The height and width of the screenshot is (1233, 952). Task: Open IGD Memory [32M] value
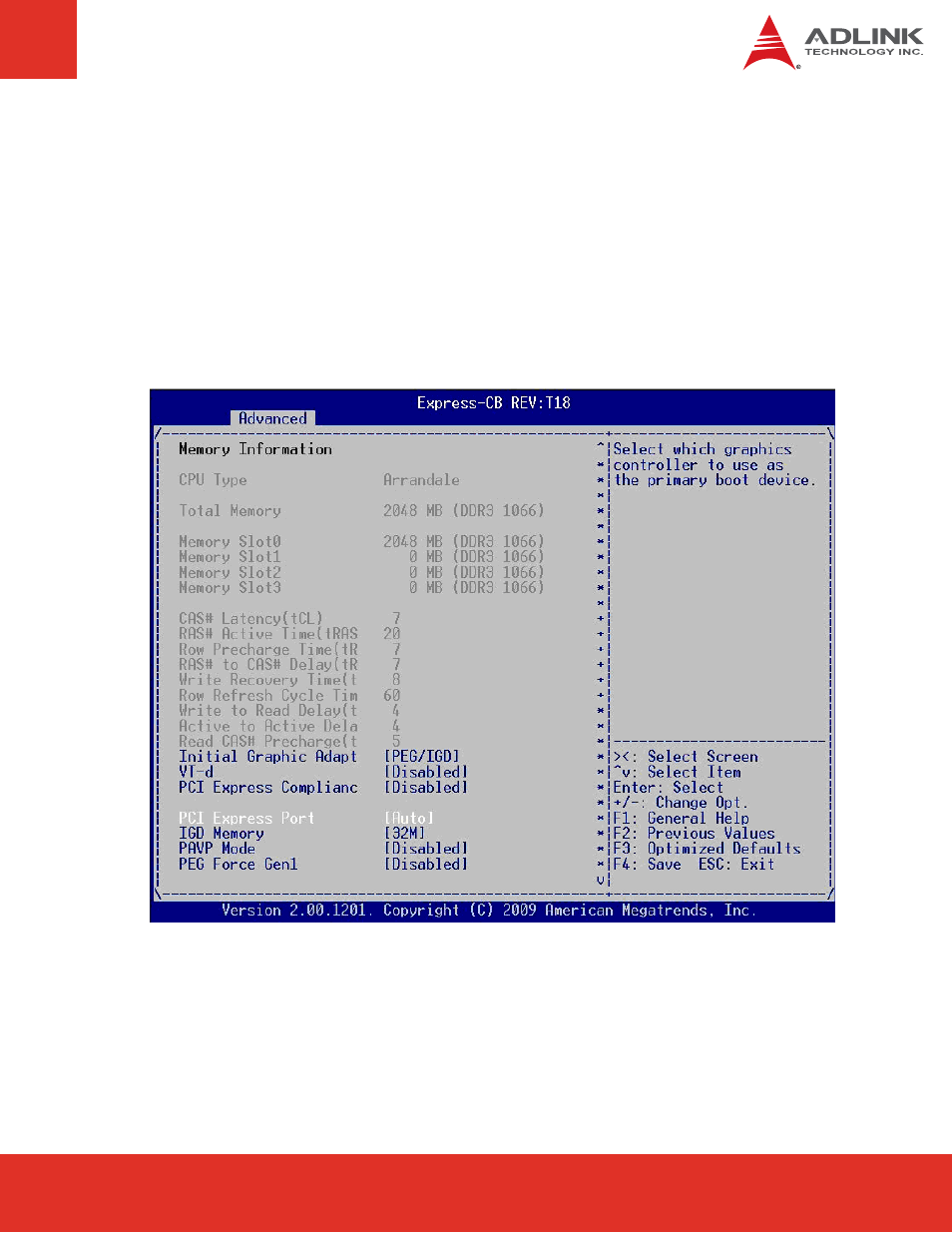[405, 834]
